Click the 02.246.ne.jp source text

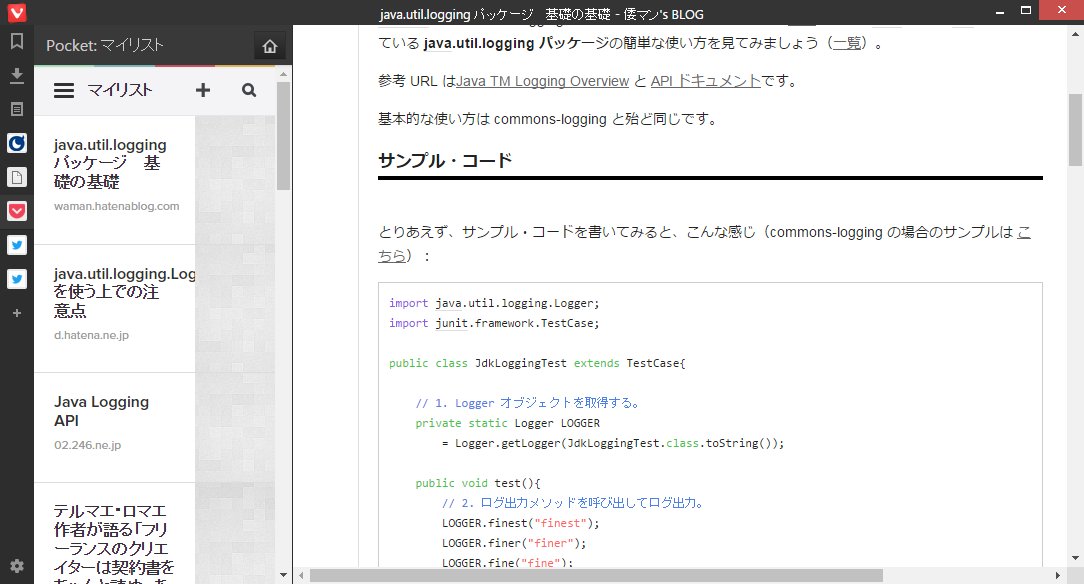click(88, 445)
